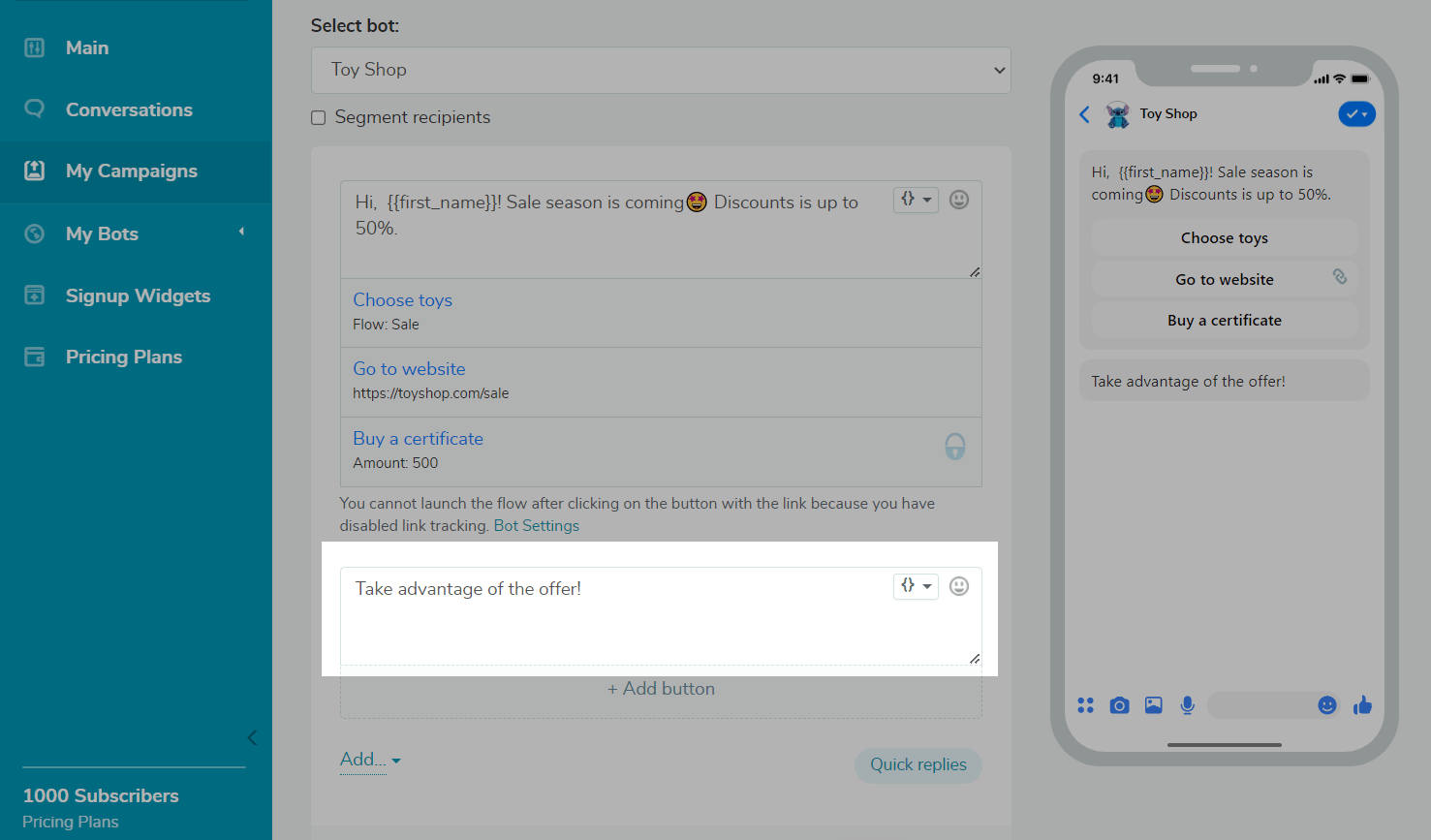Expand the Add… element dropdown

click(x=370, y=761)
